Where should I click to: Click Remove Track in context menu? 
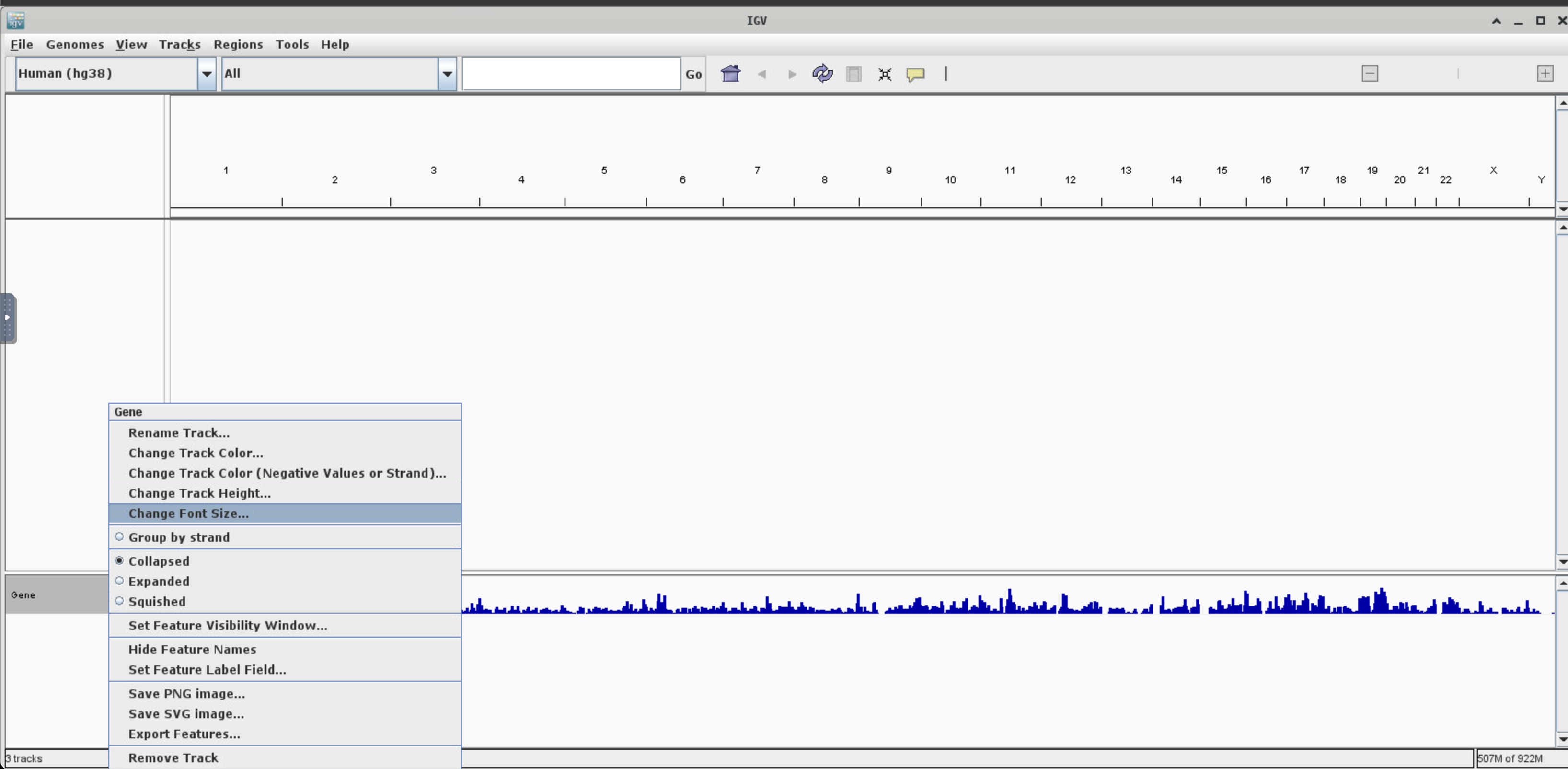point(173,758)
